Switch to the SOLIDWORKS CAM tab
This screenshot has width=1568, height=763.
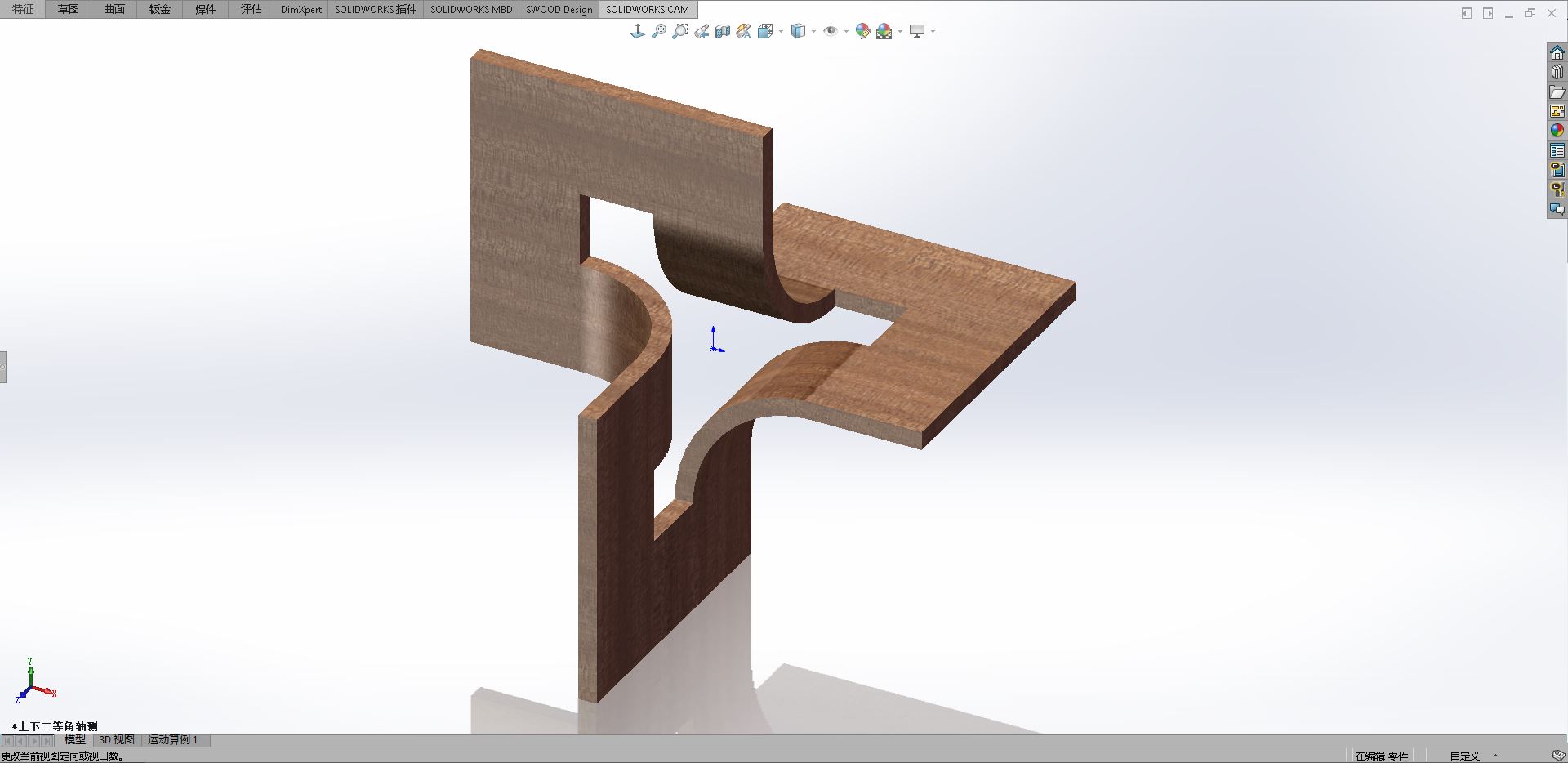648,9
